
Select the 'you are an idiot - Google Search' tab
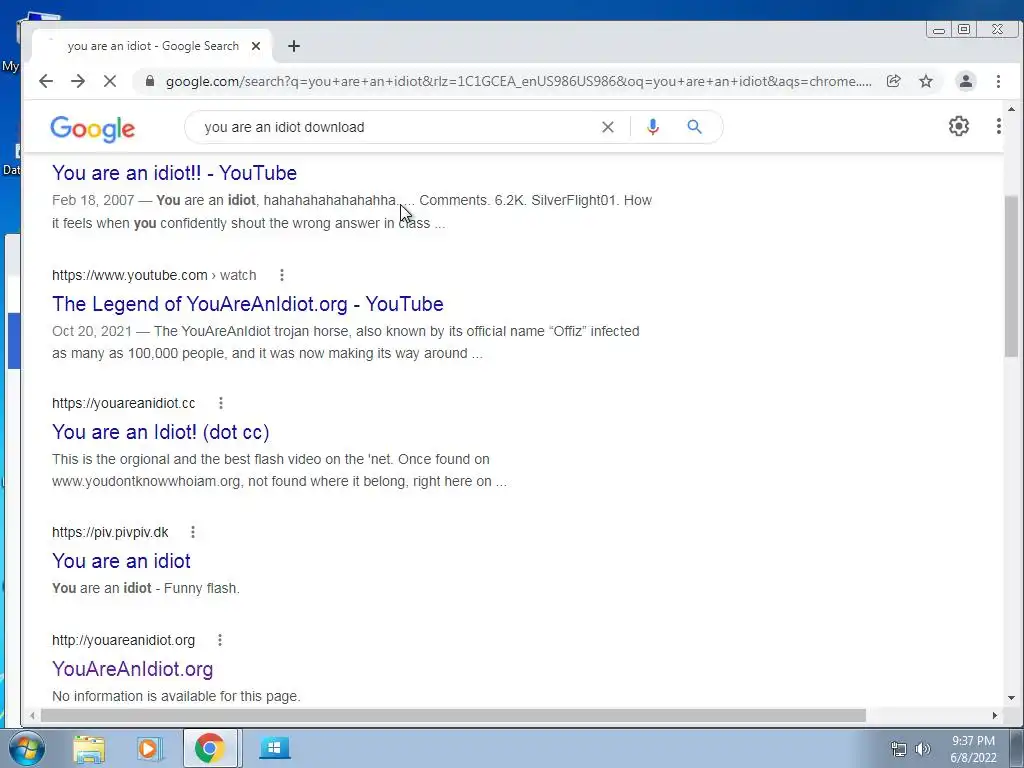tap(153, 46)
